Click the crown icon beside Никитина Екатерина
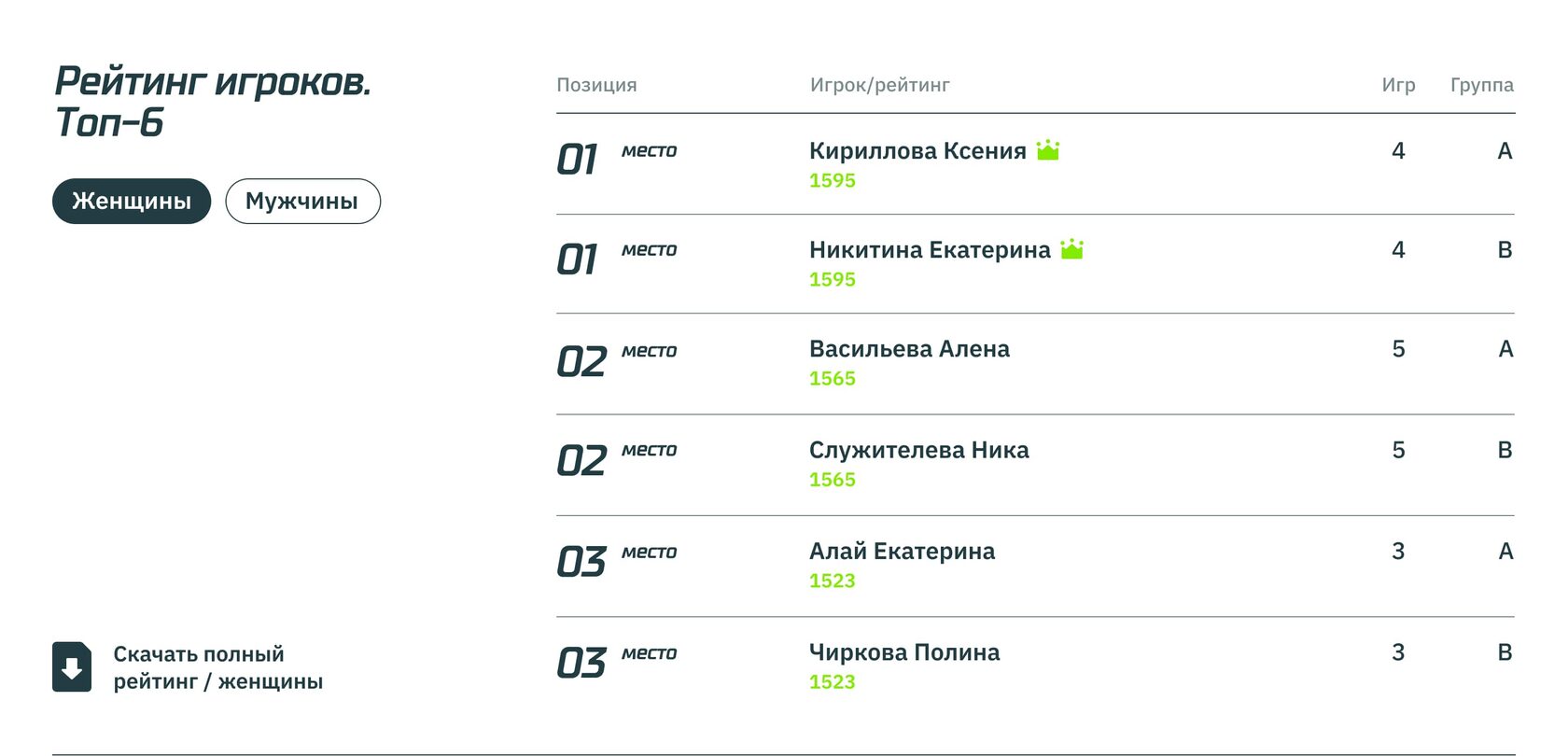Screen dimensions: 1568x756 point(1072,248)
